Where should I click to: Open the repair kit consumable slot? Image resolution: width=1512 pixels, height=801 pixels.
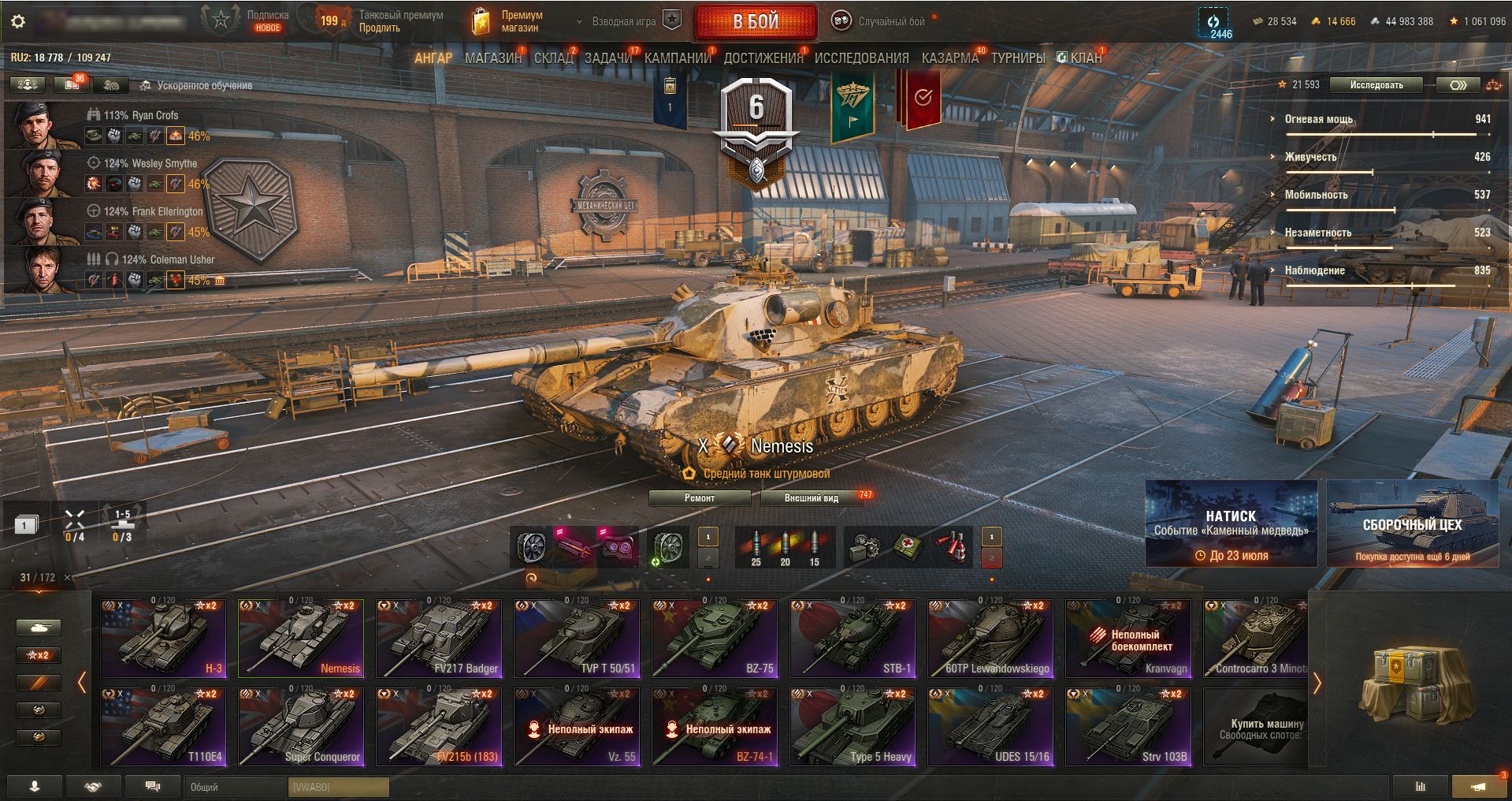865,546
